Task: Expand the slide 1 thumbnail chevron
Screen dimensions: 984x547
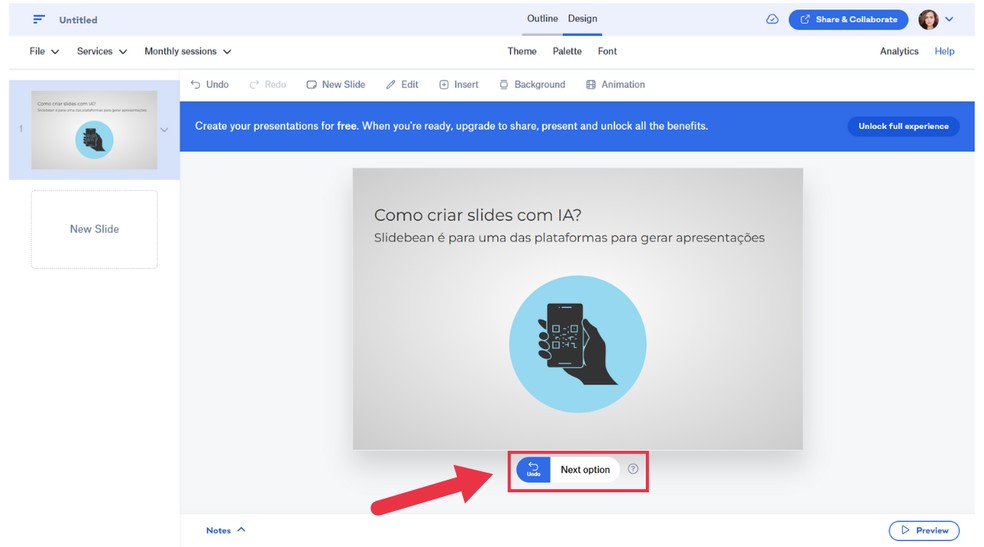Action: click(x=164, y=130)
